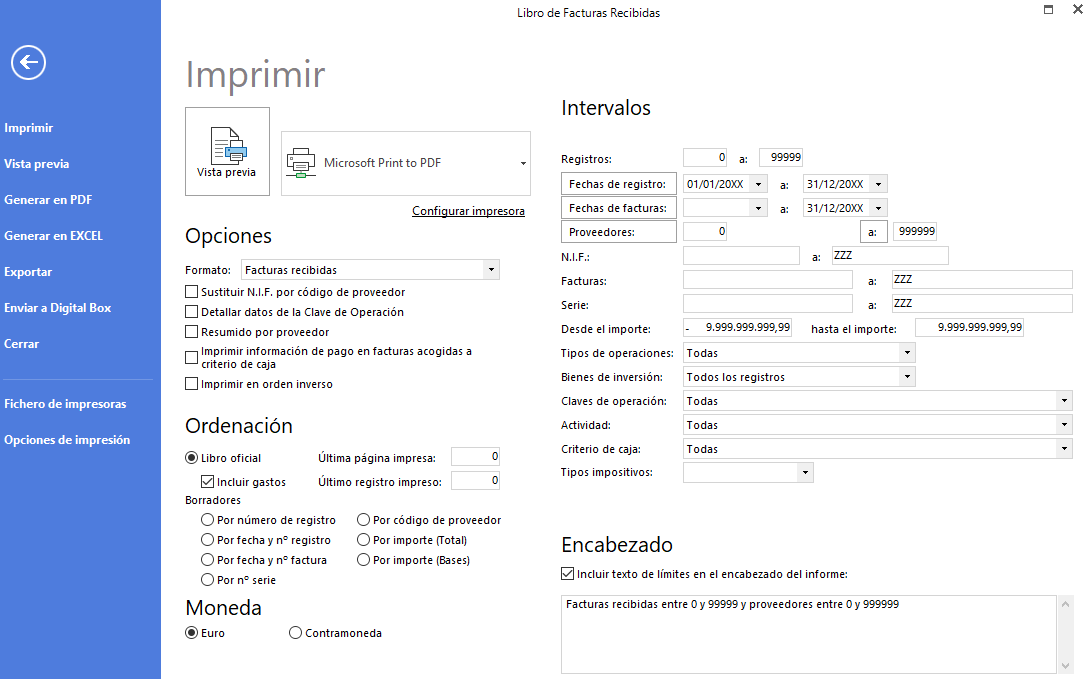Click the printer icon beside Microsoft Print to PDF

pyautogui.click(x=301, y=163)
